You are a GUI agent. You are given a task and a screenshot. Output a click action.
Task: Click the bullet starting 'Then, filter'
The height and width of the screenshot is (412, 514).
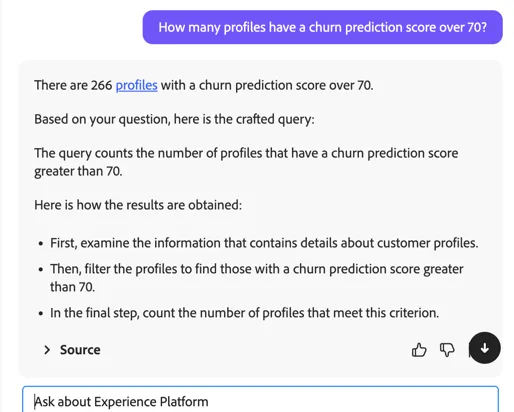click(x=257, y=278)
